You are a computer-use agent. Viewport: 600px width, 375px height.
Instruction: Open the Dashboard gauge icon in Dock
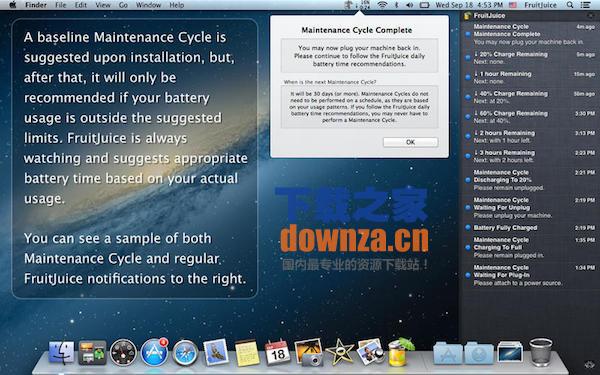(123, 352)
